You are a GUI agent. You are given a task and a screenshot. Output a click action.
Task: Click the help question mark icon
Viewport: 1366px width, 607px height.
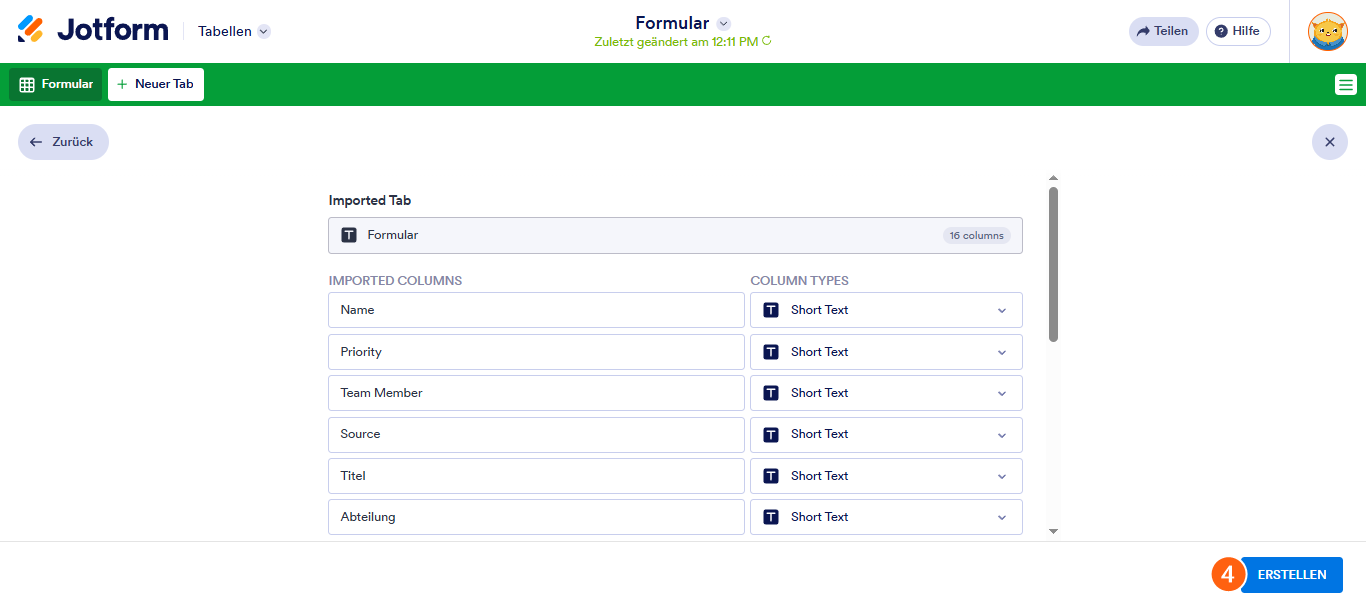[1221, 31]
